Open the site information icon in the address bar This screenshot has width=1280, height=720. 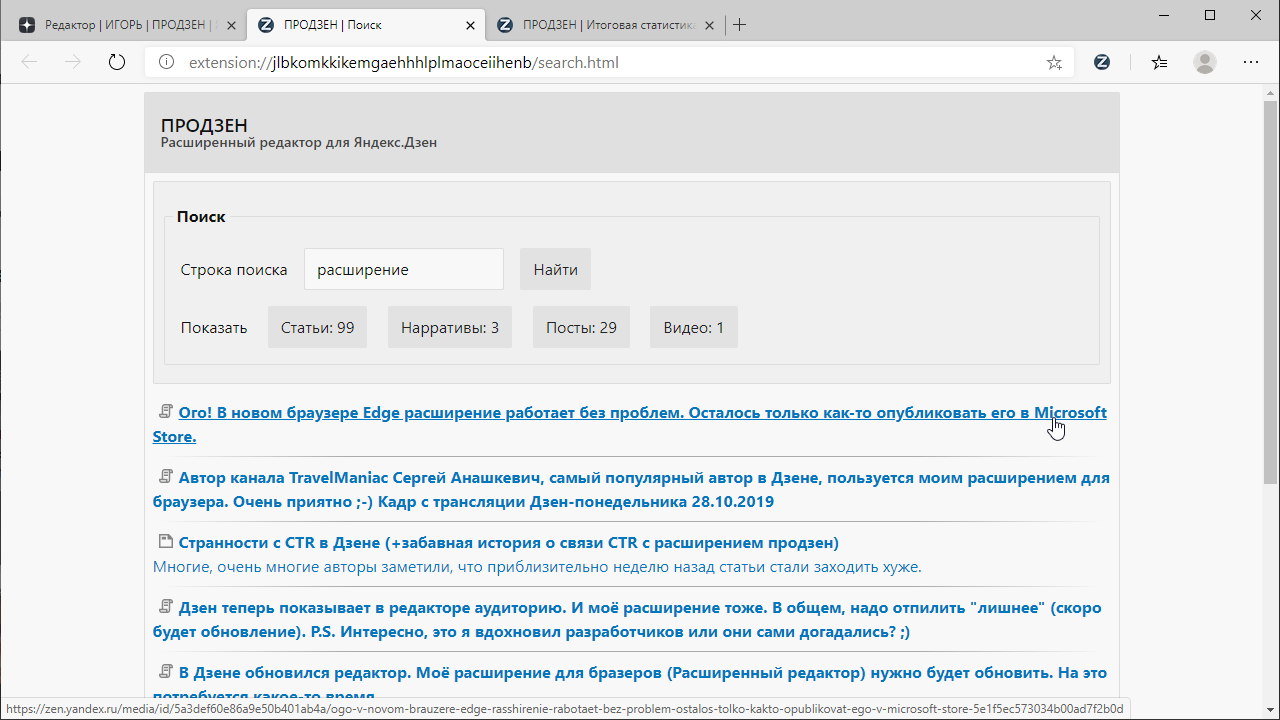(x=167, y=62)
